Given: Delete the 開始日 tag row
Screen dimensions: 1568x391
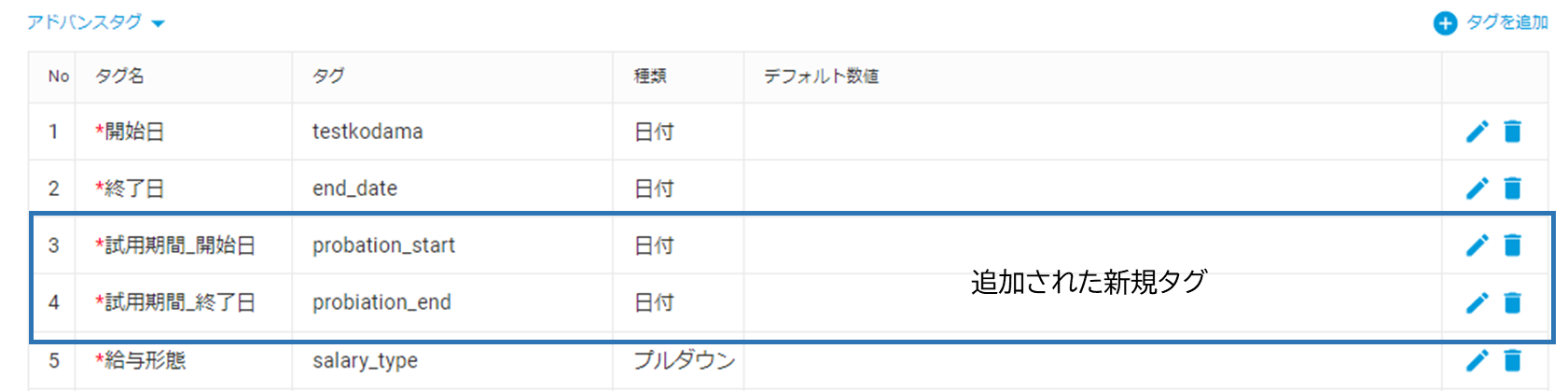Looking at the screenshot, I should pos(1512,132).
